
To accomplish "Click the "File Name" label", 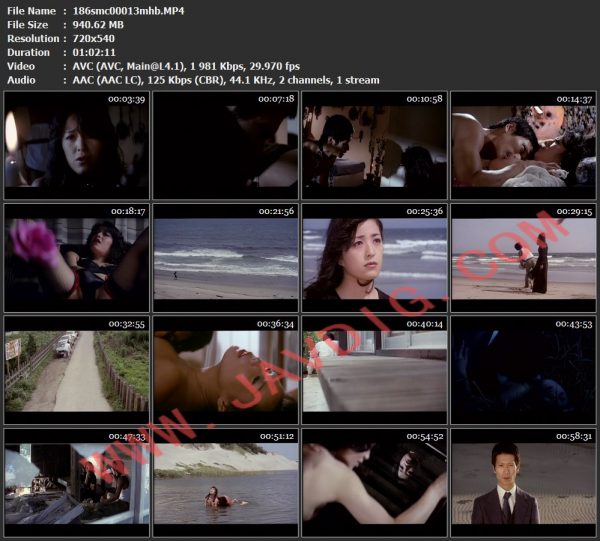I will pyautogui.click(x=31, y=11).
